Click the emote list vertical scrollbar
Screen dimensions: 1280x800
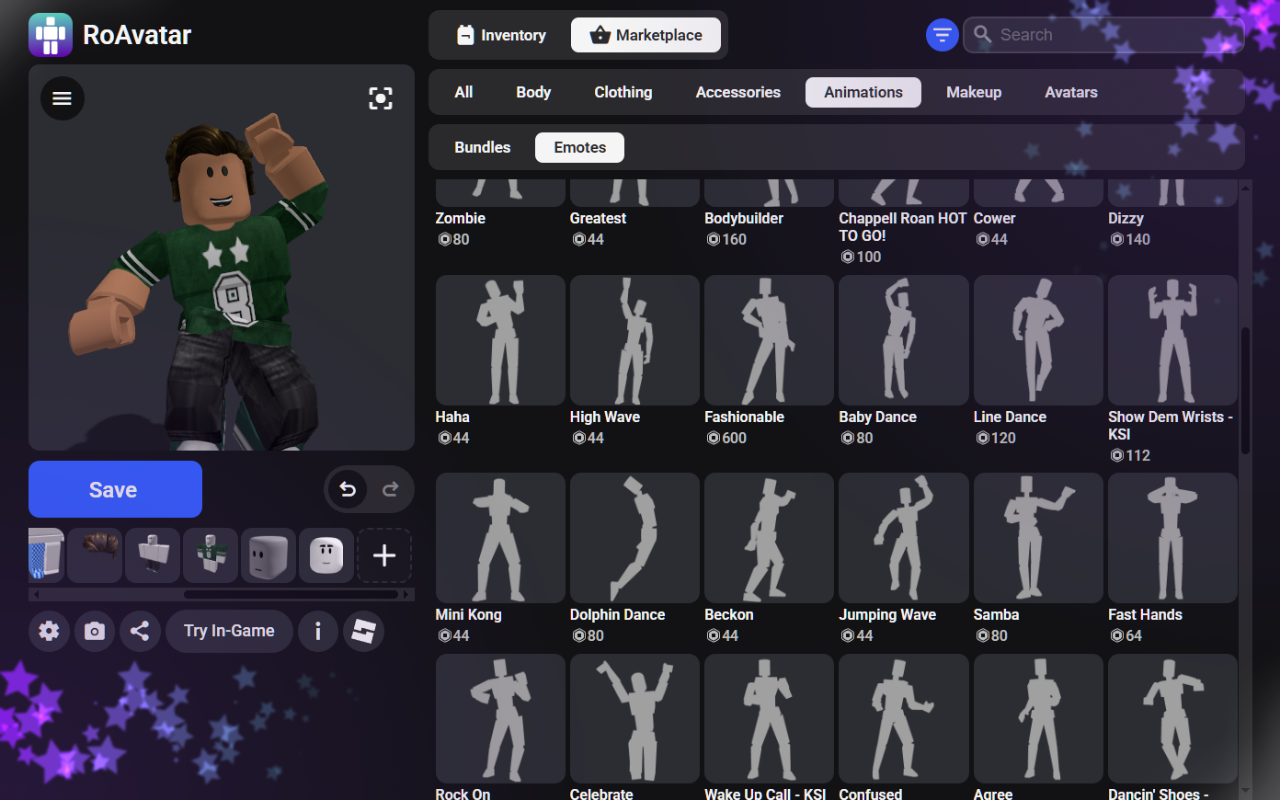[x=1245, y=390]
